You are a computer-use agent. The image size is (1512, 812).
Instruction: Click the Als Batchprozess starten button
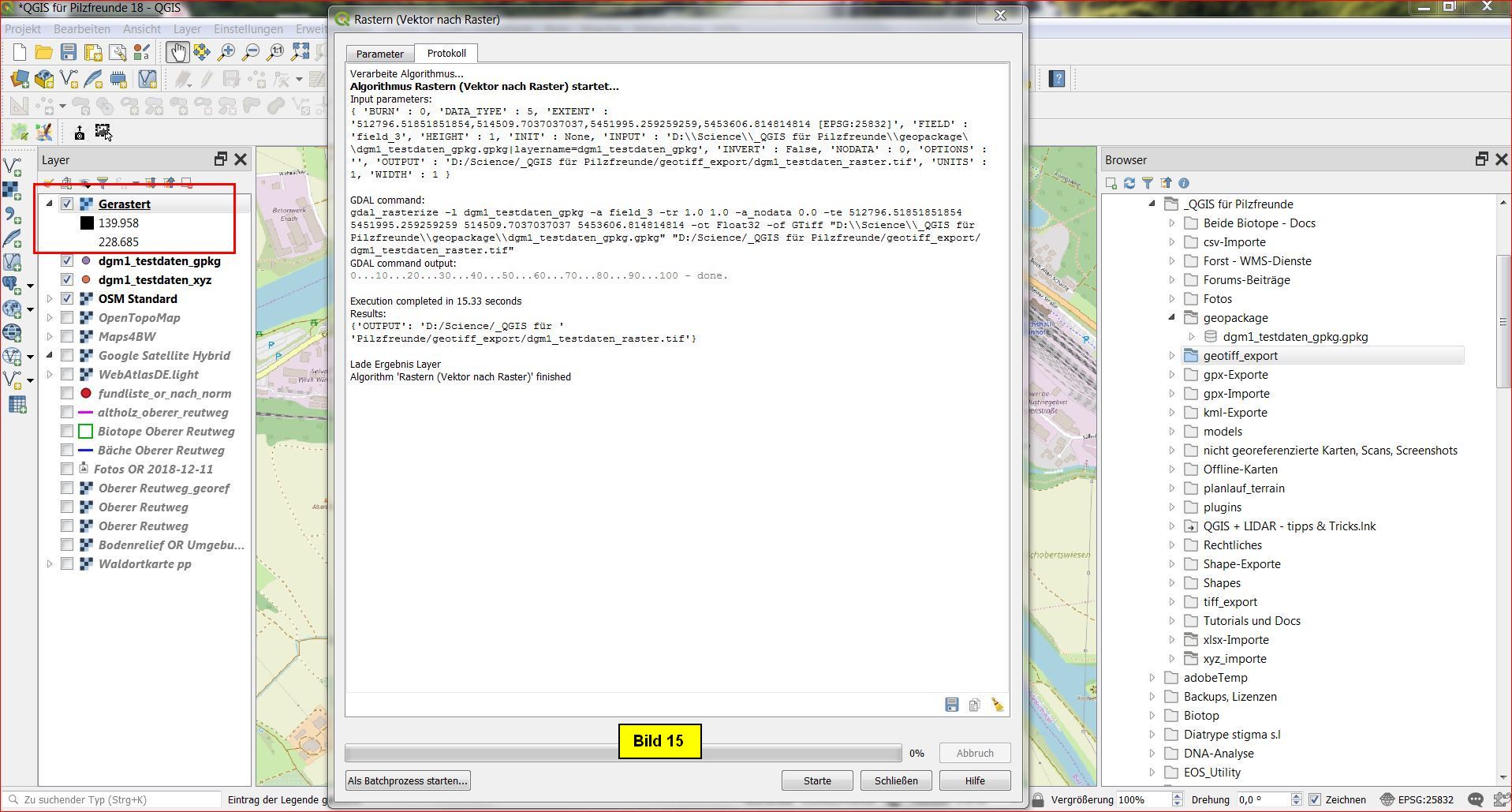pos(408,780)
